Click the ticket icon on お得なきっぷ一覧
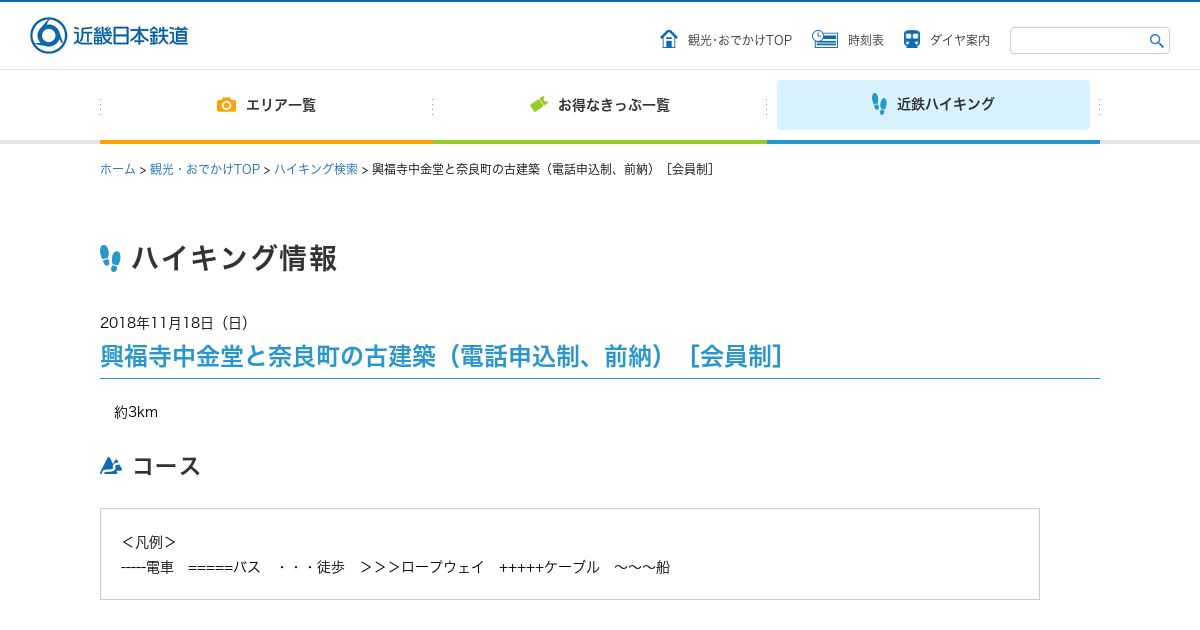The image size is (1200, 630). pyautogui.click(x=539, y=104)
